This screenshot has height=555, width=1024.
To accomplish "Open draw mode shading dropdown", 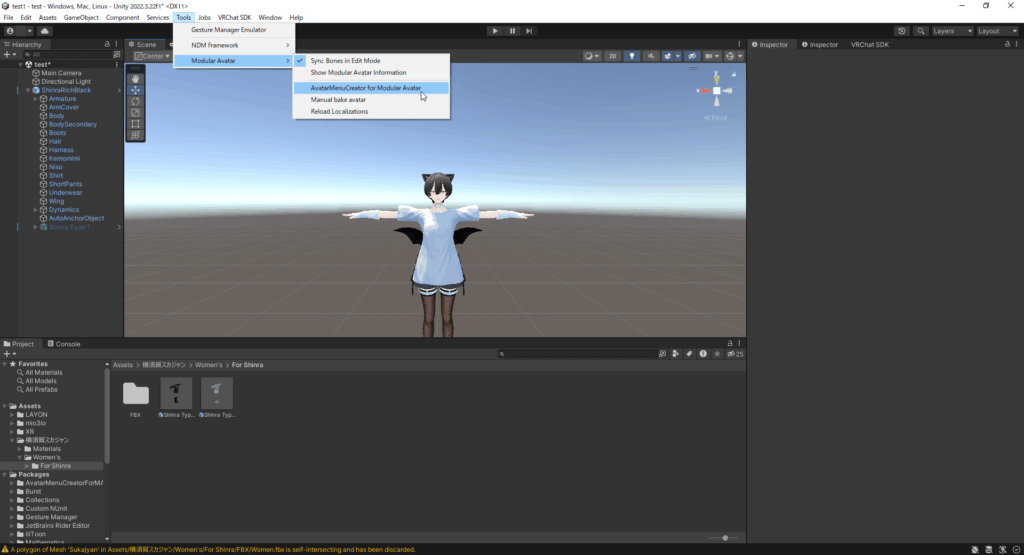I will pyautogui.click(x=592, y=56).
